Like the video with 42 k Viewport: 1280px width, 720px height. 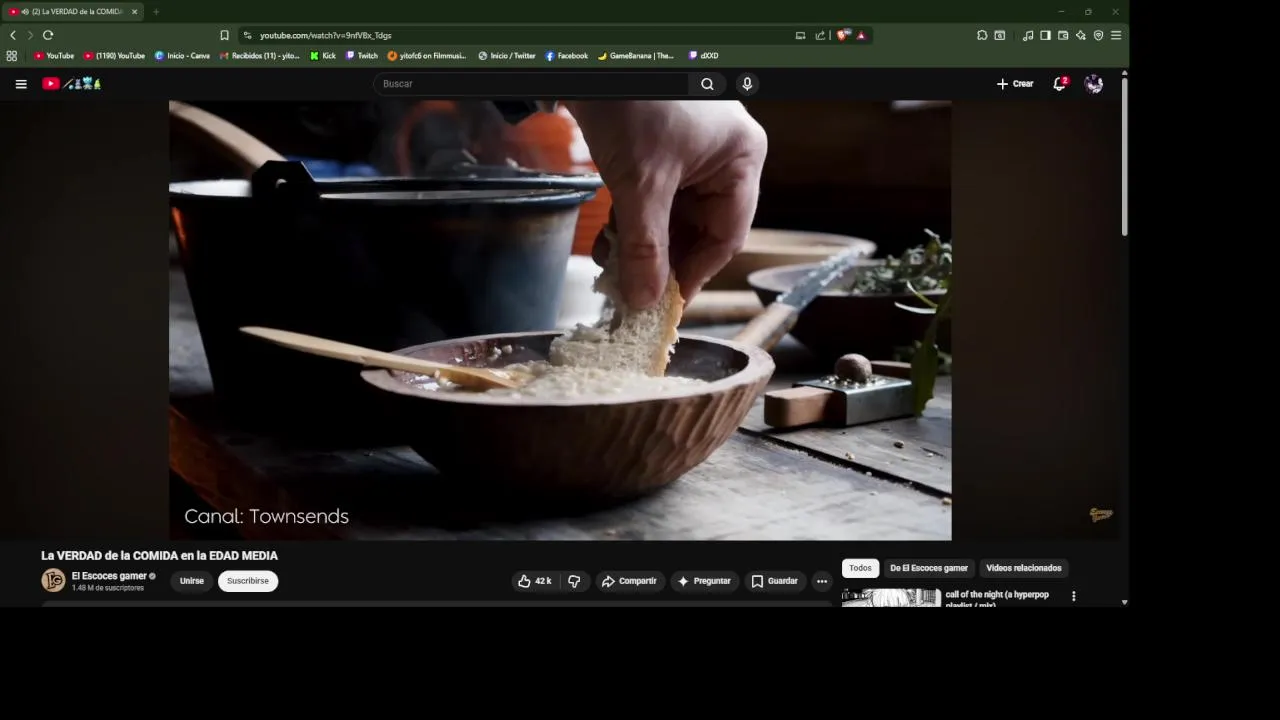click(x=535, y=581)
